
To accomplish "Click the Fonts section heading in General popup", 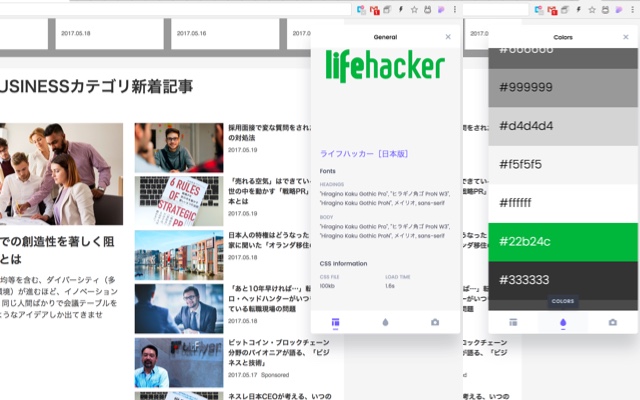I will tap(328, 171).
